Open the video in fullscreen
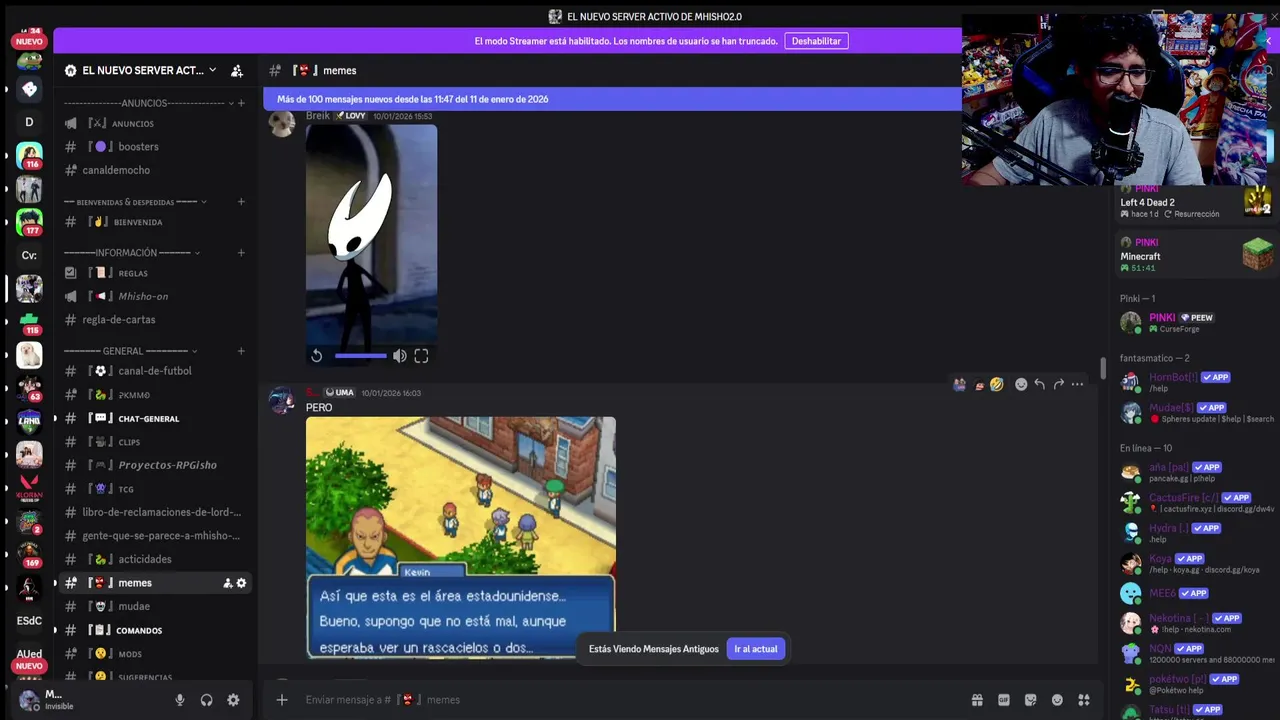This screenshot has height=720, width=1280. (x=421, y=356)
